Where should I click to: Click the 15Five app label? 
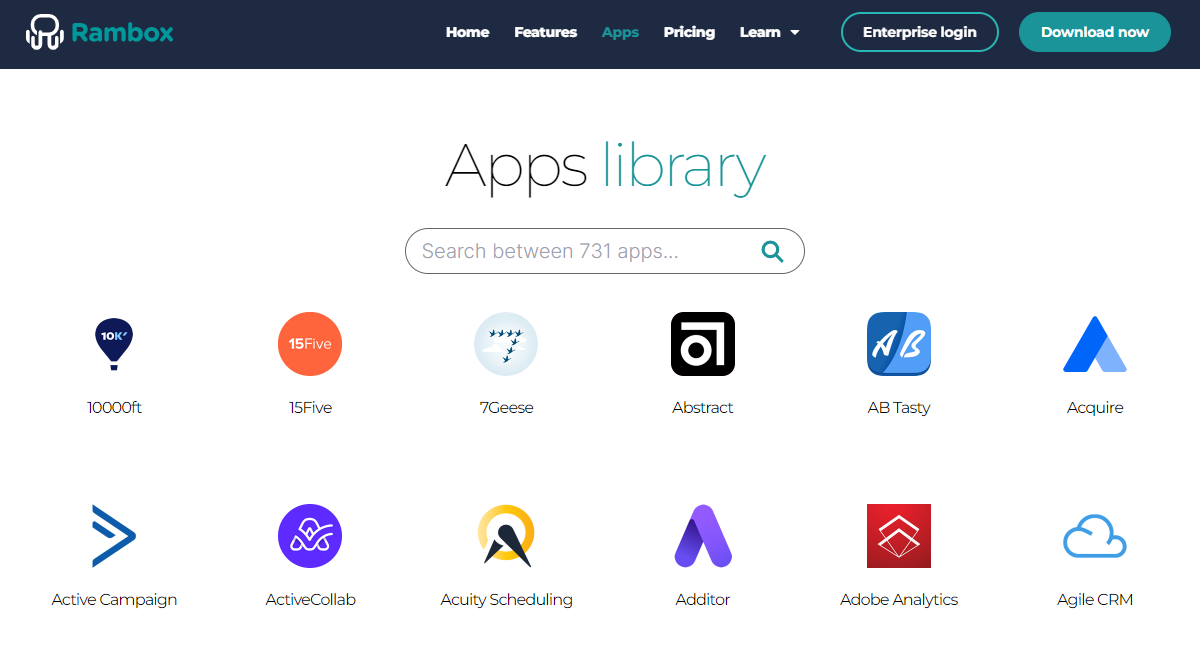tap(310, 408)
